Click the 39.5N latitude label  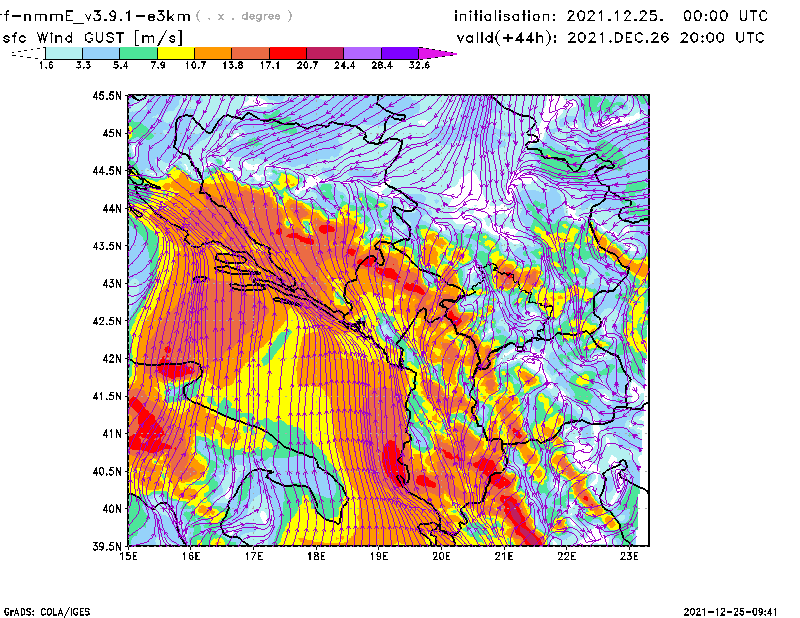click(107, 547)
